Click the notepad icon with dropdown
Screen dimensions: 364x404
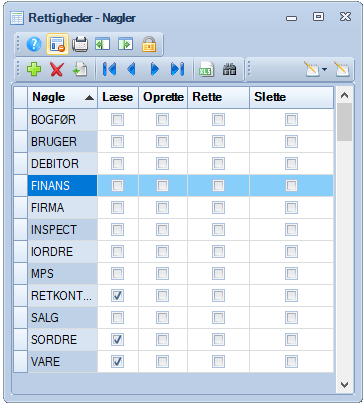[x=312, y=69]
